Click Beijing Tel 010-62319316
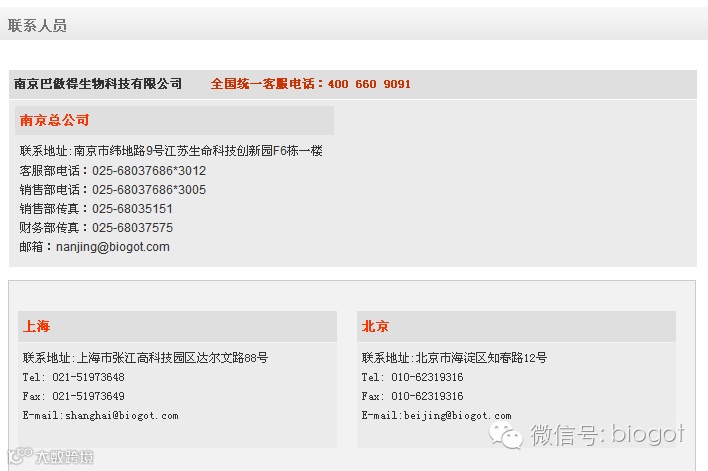Viewport: 708px width, 471px height. pos(427,377)
